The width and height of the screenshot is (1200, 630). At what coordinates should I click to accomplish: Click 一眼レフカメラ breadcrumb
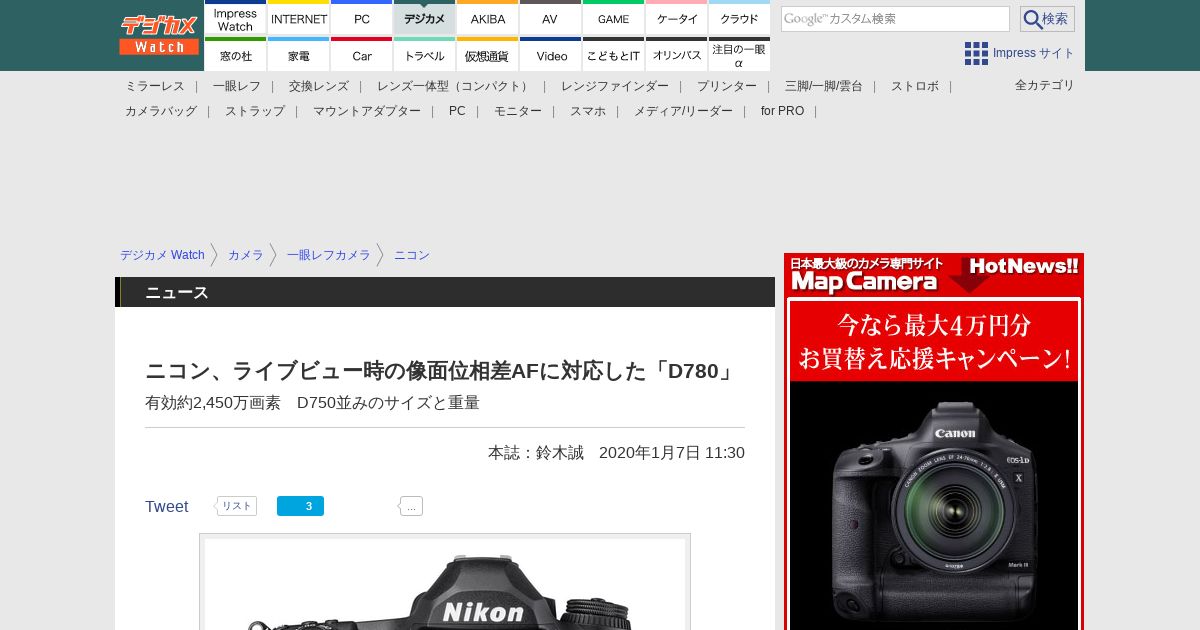(x=329, y=255)
